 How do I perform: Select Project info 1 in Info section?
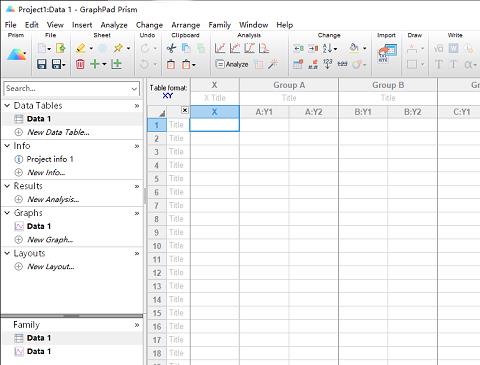[x=50, y=159]
